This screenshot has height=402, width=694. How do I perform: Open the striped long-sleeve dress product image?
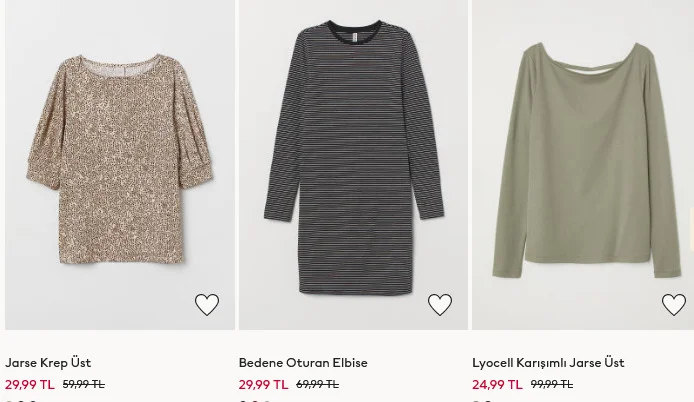coord(353,165)
